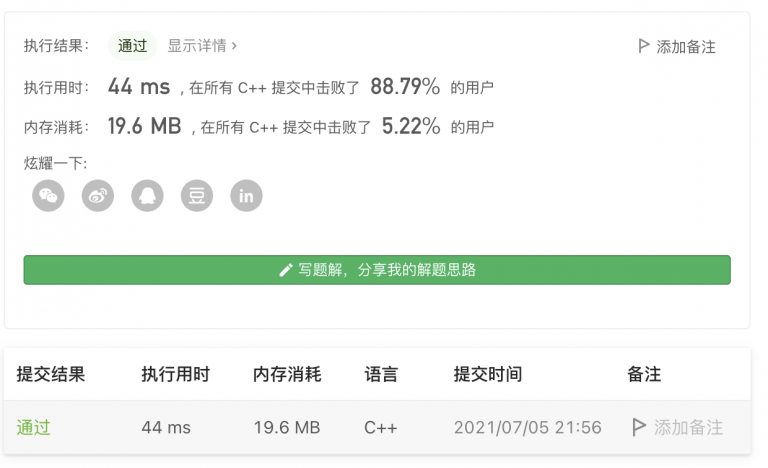Click 添加备注 in submission row
Image resolution: width=768 pixels, height=468 pixels.
click(688, 427)
